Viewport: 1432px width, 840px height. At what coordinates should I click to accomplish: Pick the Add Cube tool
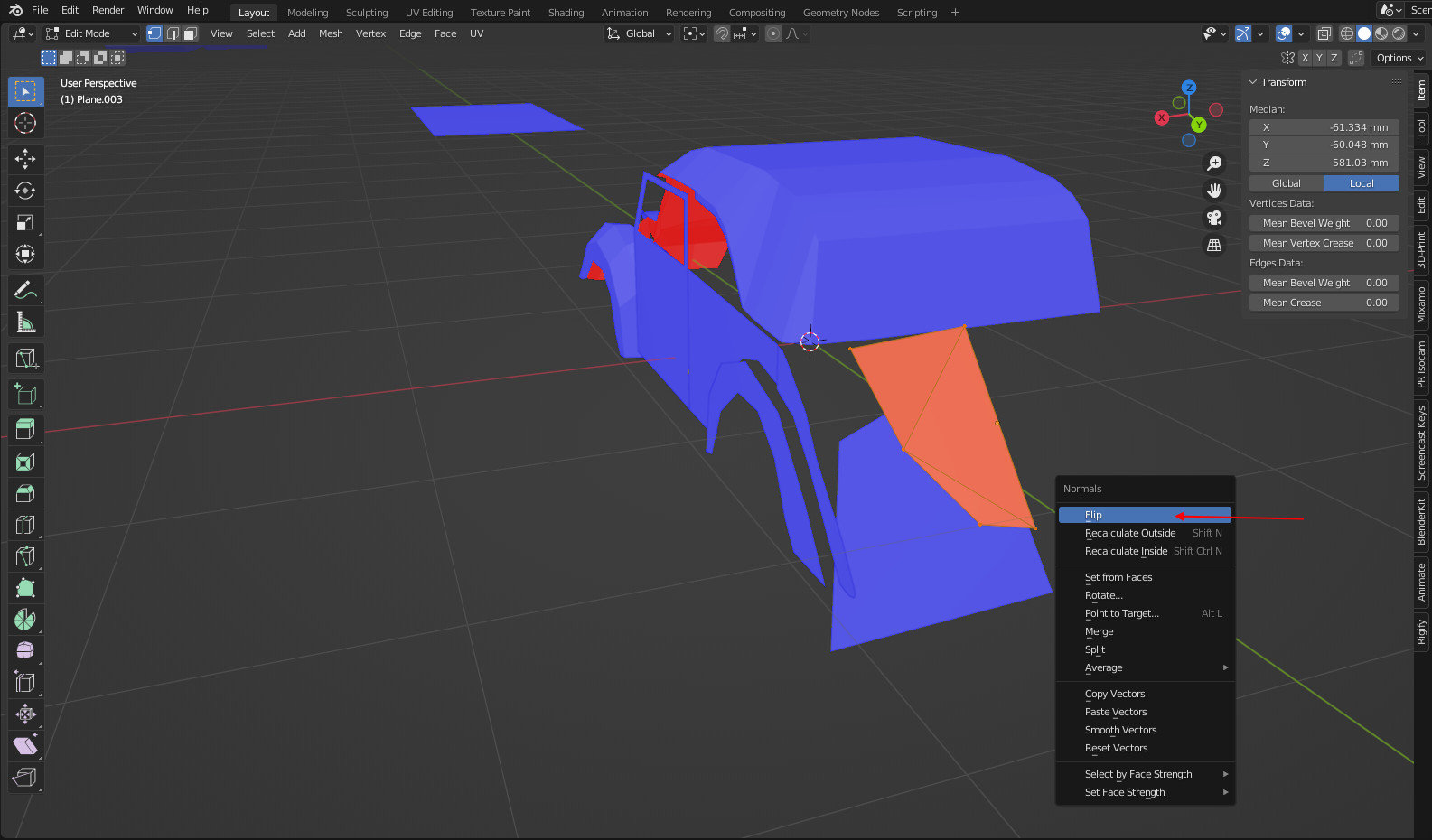pos(25,394)
